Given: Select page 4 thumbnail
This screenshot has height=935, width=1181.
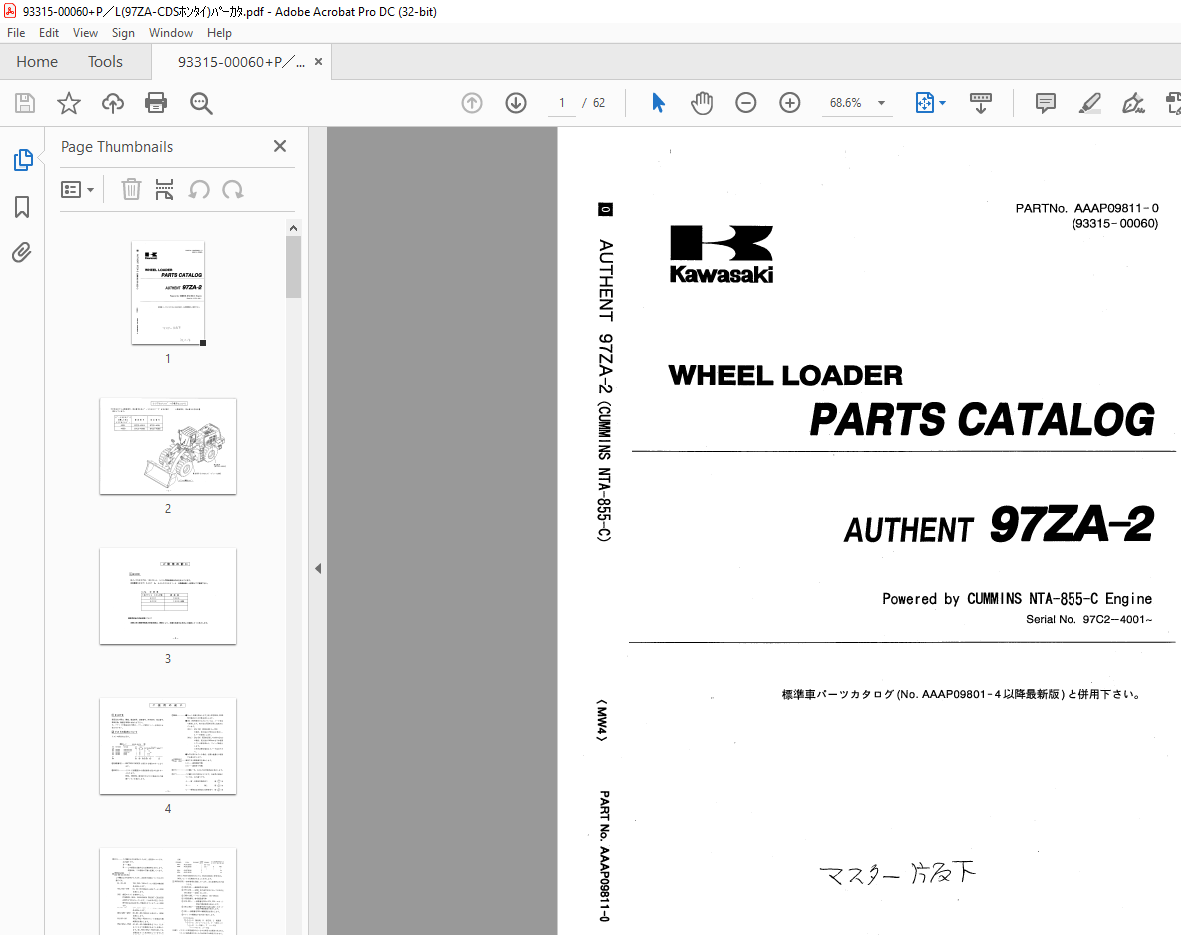Looking at the screenshot, I should point(168,746).
